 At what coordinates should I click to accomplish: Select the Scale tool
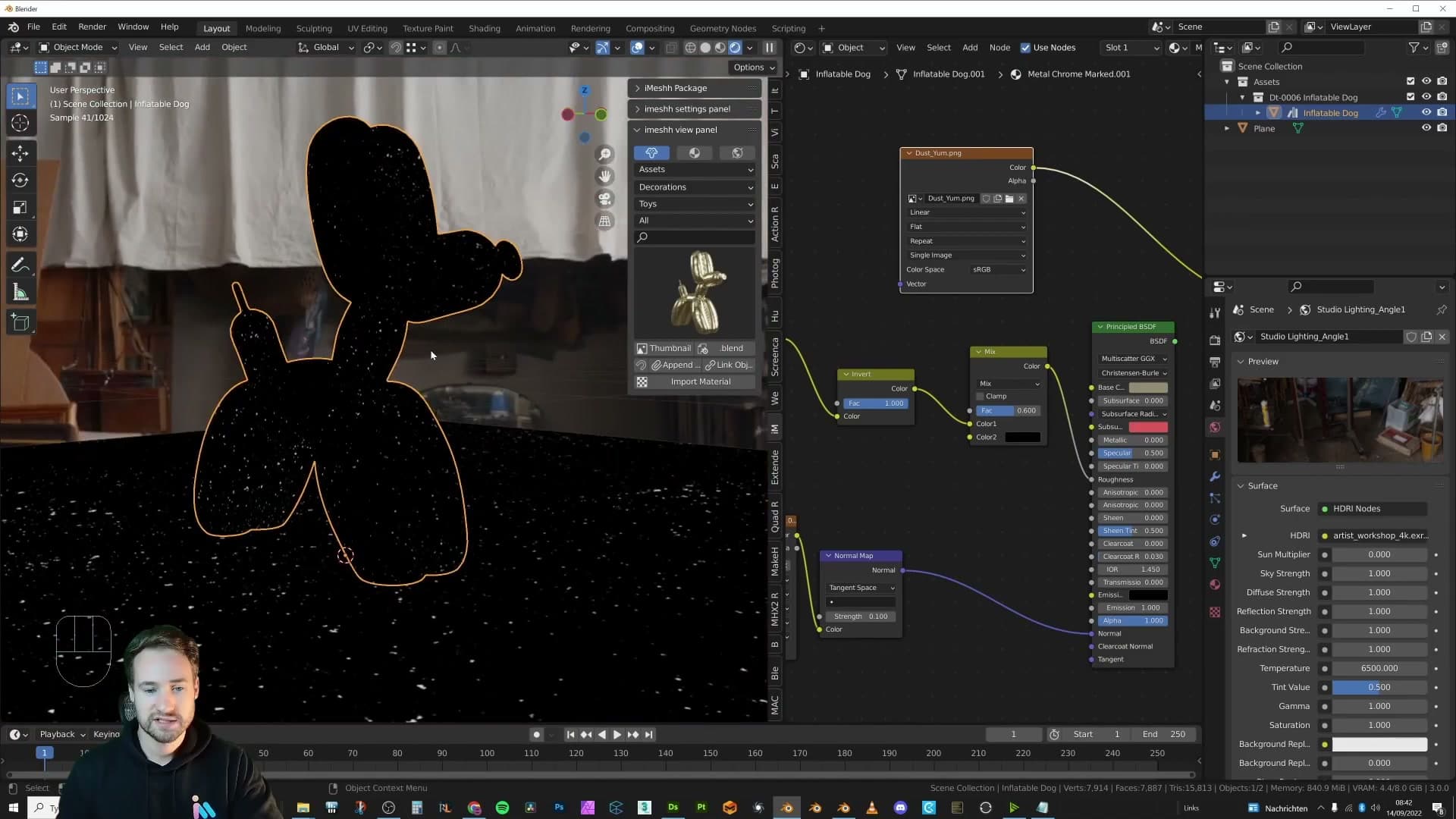[x=20, y=207]
